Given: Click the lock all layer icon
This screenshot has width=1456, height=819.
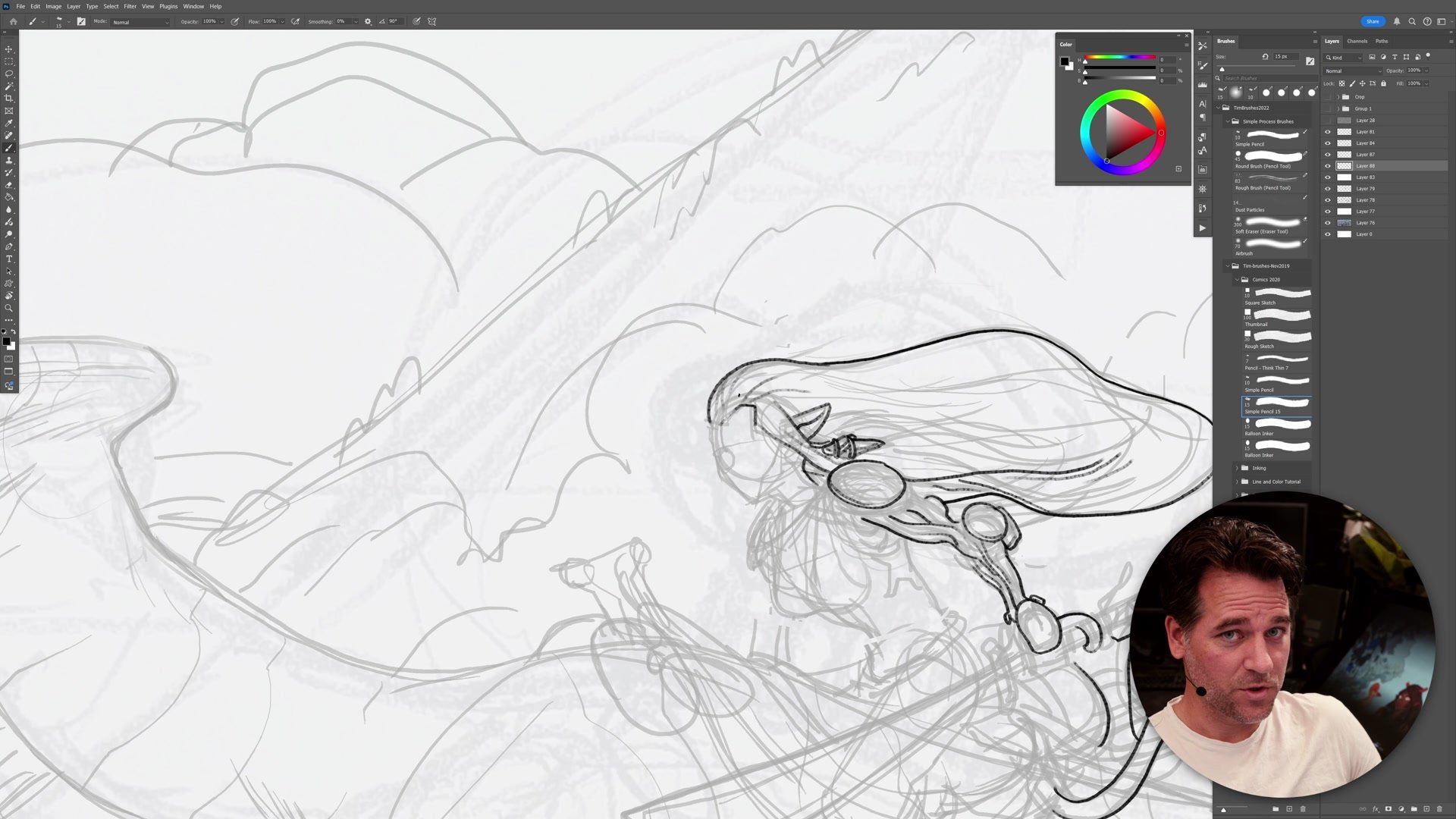Looking at the screenshot, I should pos(1383,83).
